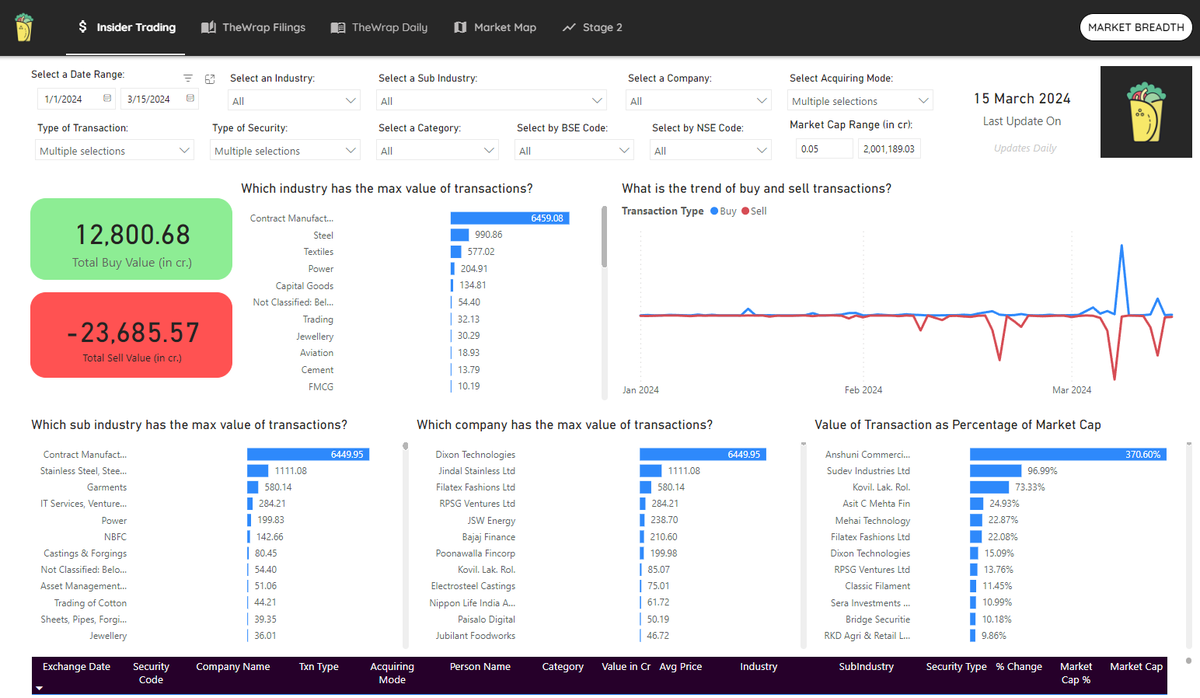Open calendar picker for end date 3/15/2024
The height and width of the screenshot is (698, 1200).
click(190, 99)
